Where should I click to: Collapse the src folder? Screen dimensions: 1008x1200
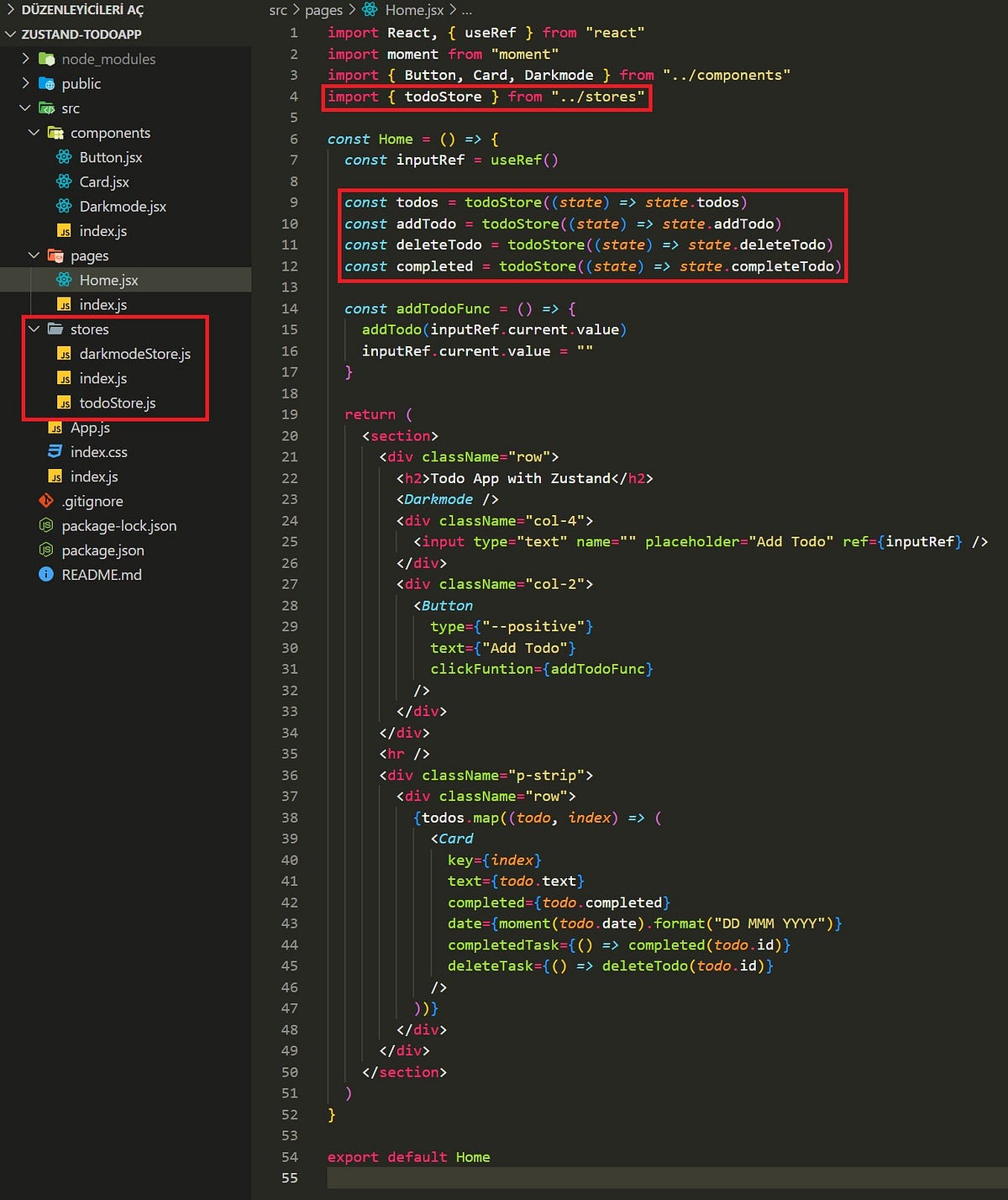coord(24,108)
